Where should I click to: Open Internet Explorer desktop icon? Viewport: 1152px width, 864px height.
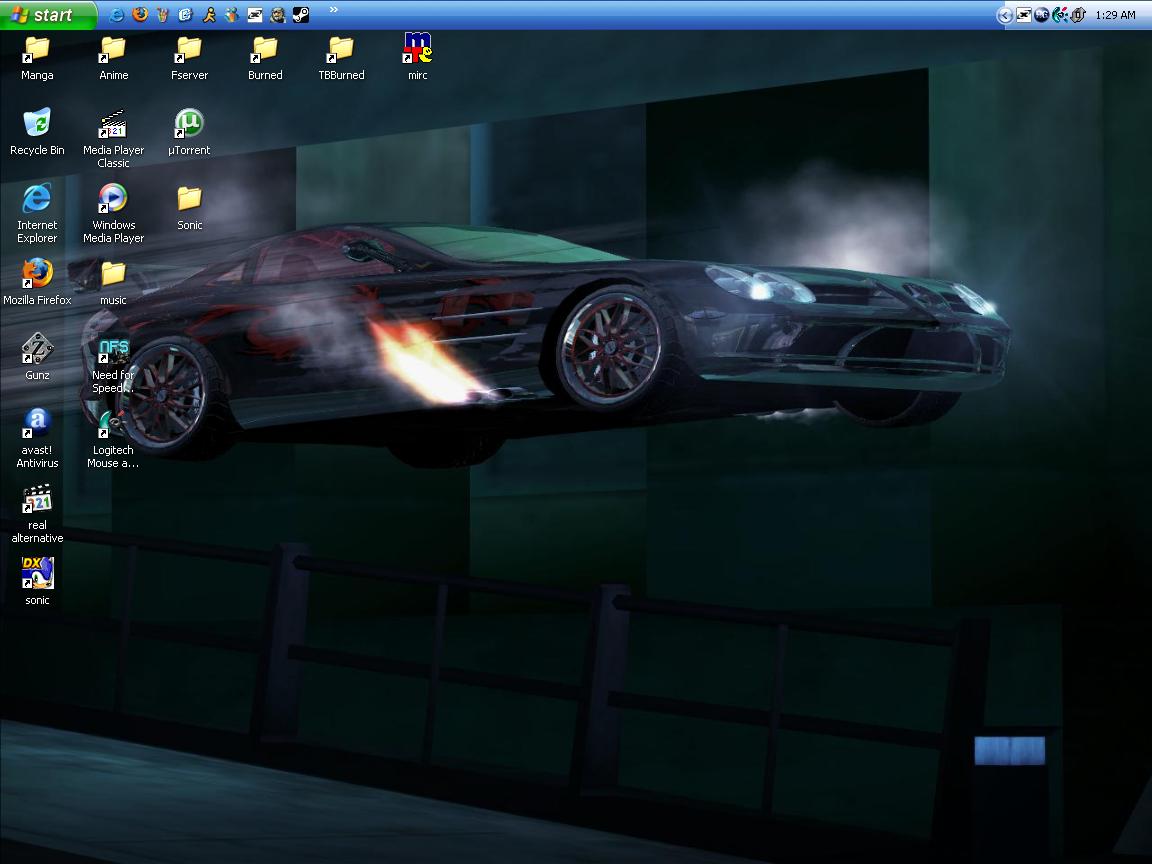37,214
